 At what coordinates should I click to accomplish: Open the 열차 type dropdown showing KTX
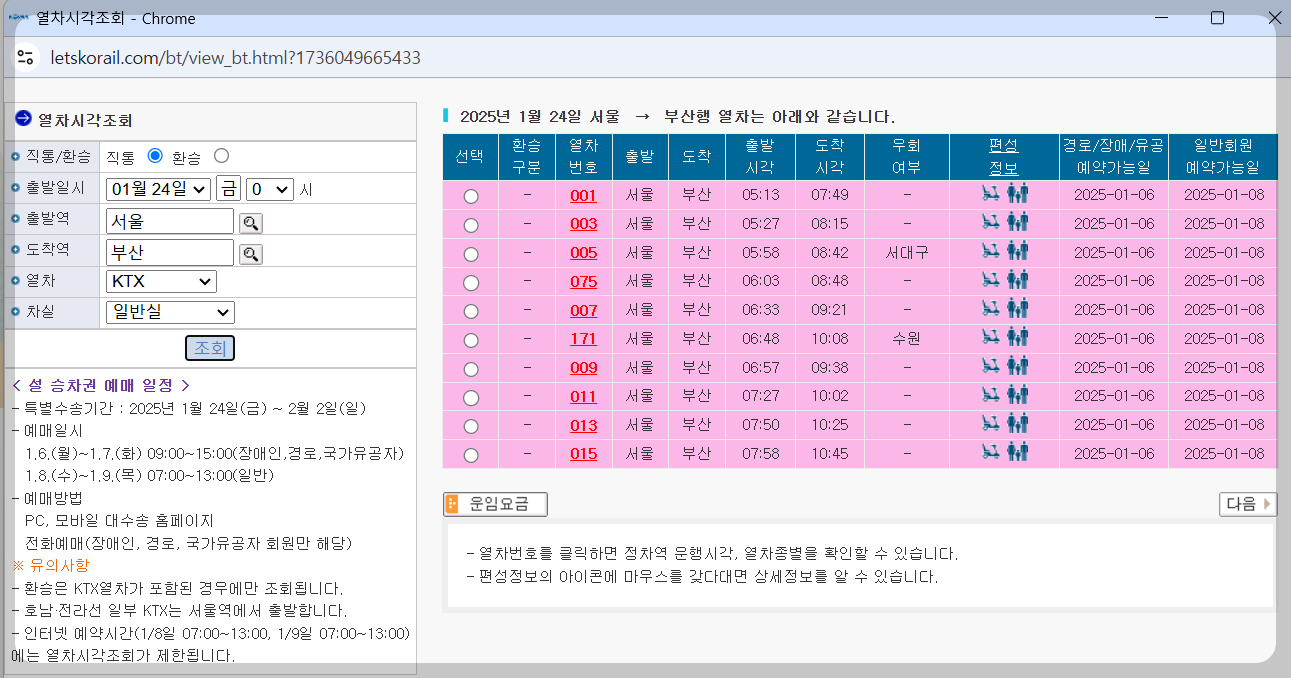(x=161, y=282)
